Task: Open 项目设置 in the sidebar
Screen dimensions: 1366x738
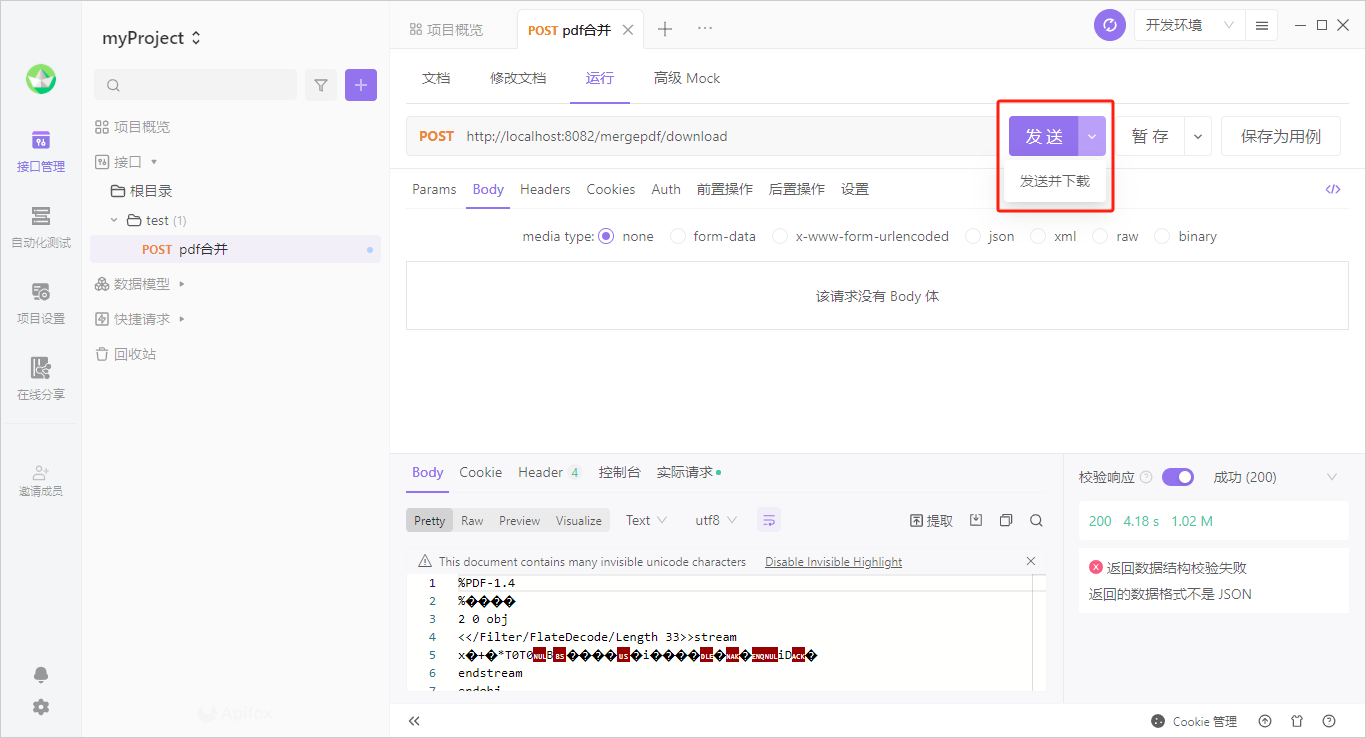Action: [41, 303]
